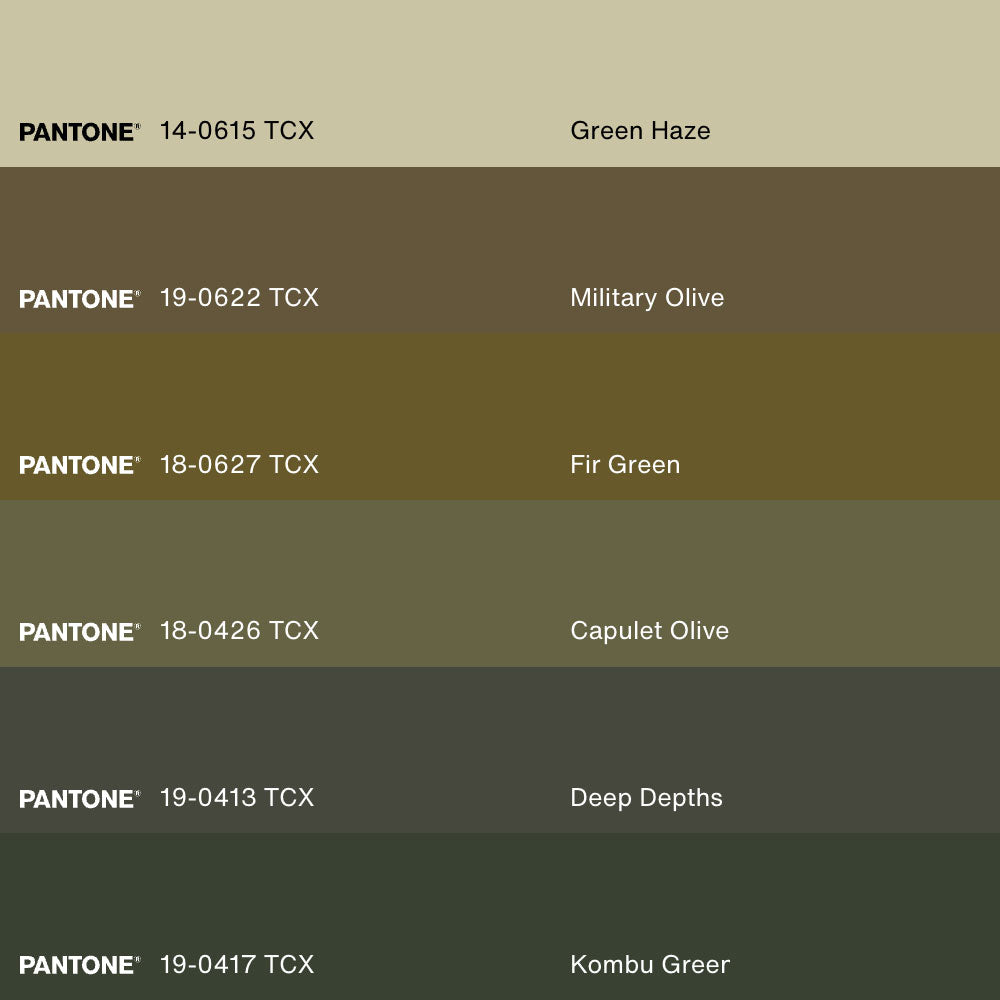Click the PANTONE logo in Capulet Olive row
Screen dimensions: 1000x1000
(x=79, y=632)
